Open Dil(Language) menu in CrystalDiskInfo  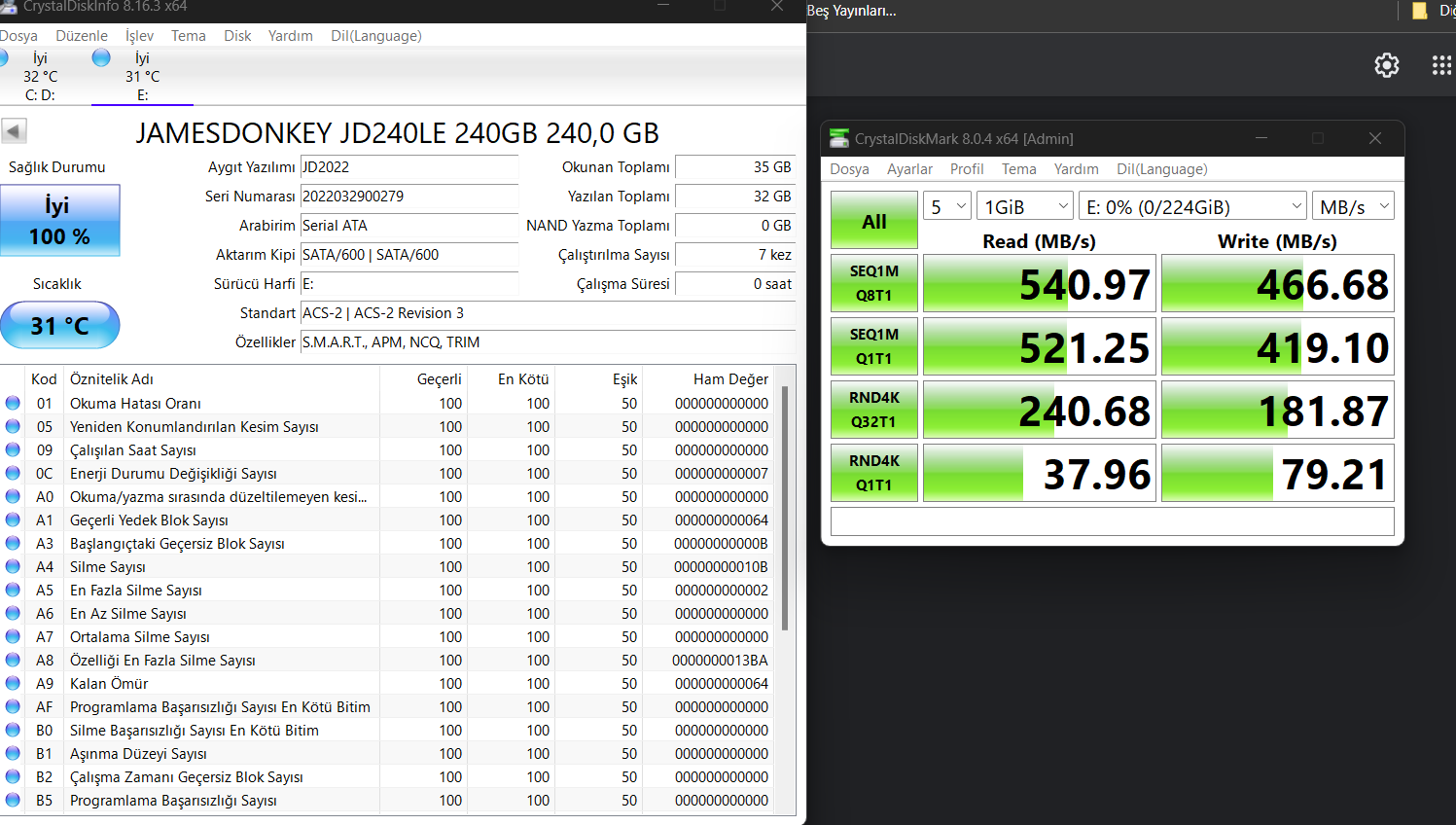coord(376,36)
